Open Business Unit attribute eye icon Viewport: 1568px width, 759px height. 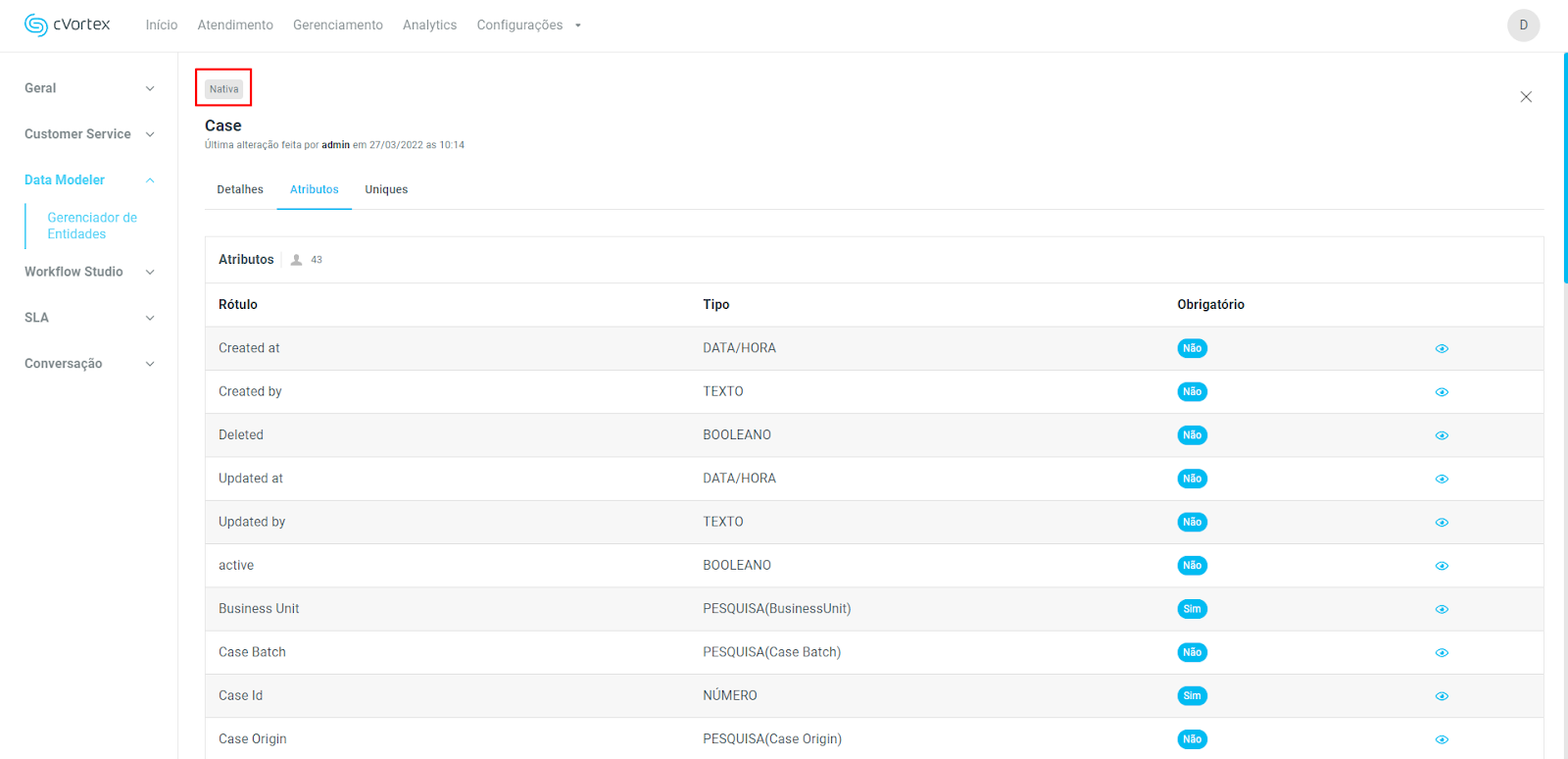[1442, 609]
